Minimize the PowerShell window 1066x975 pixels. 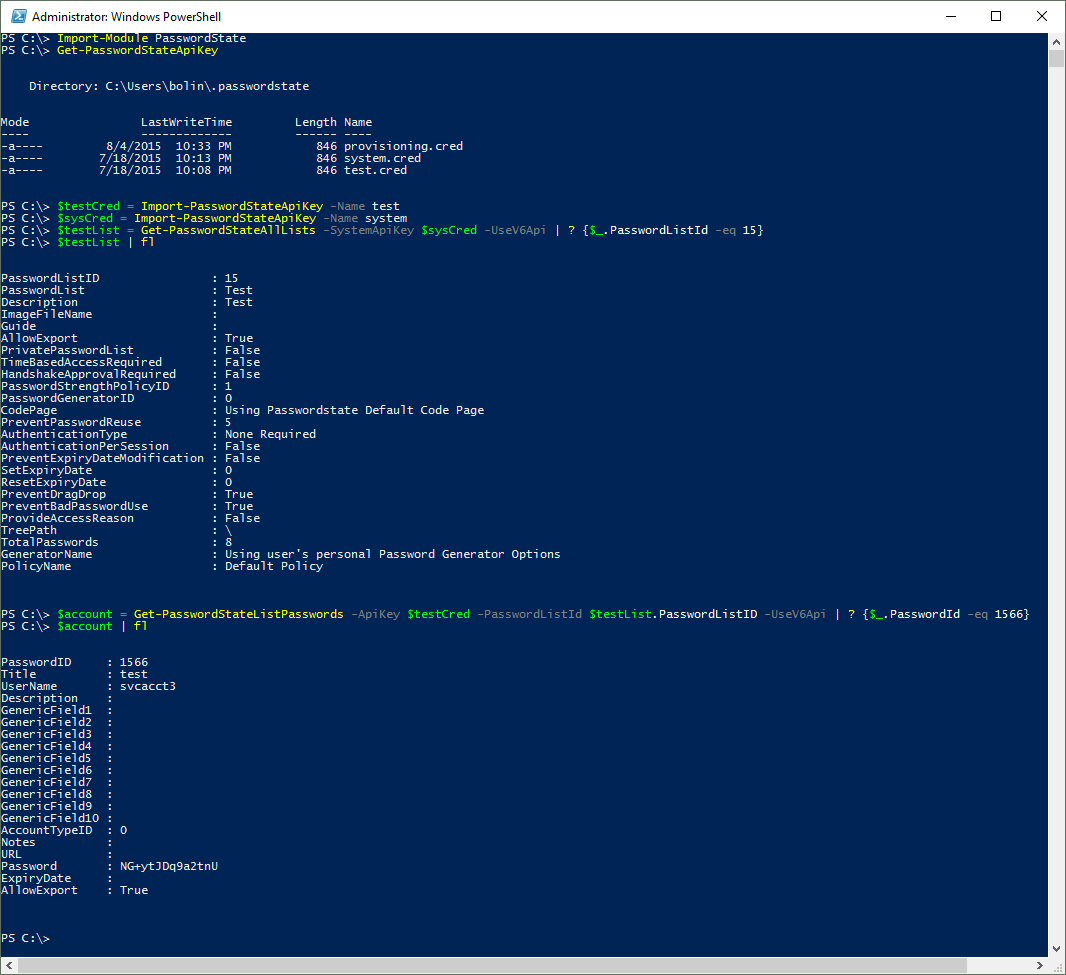(x=951, y=16)
